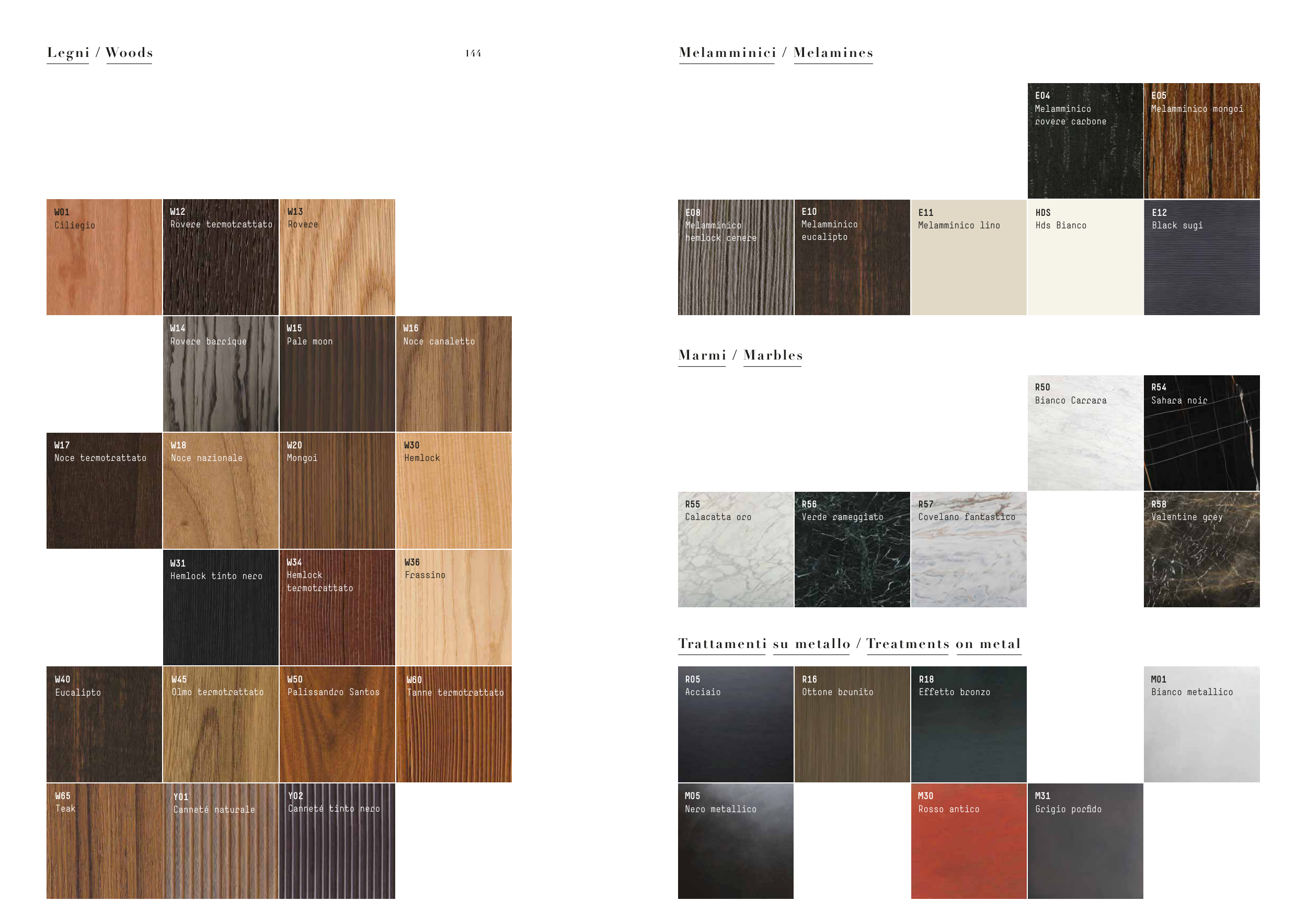1307x924 pixels.
Task: Click the Melamminici / Melamines heading
Action: pyautogui.click(x=776, y=53)
